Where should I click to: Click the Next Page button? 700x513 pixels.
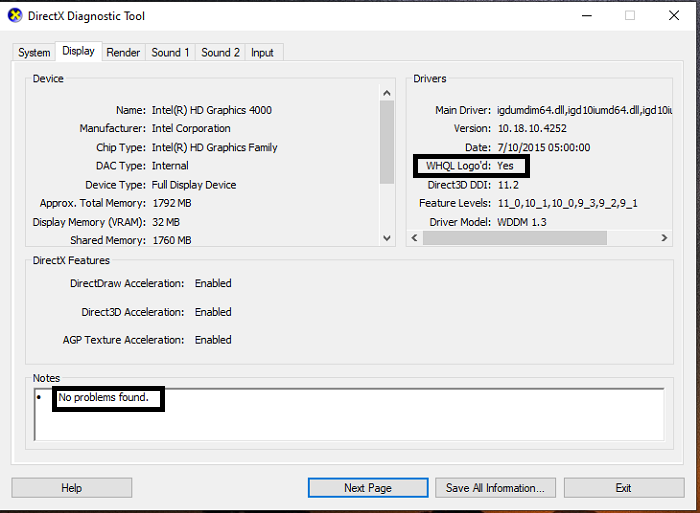(x=368, y=488)
